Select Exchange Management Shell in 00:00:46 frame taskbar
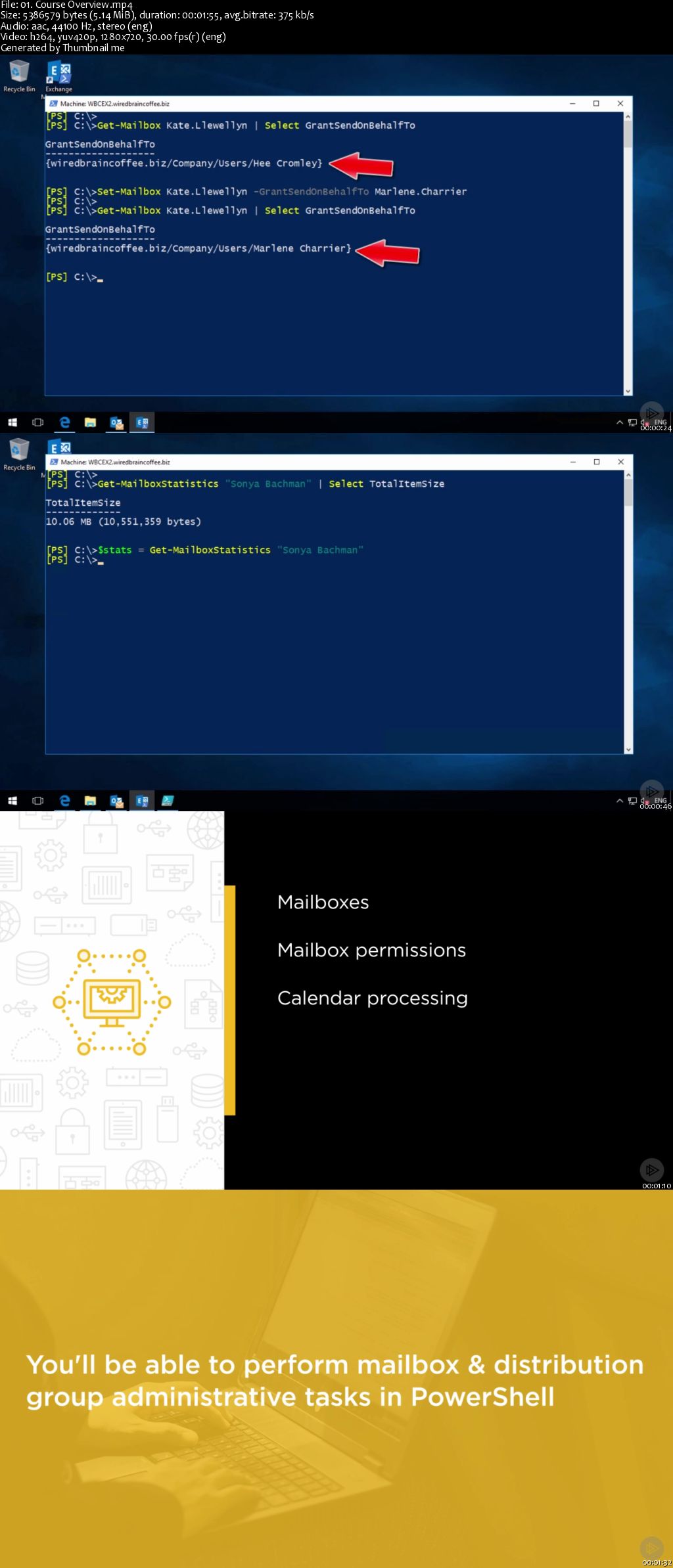Image resolution: width=673 pixels, height=1568 pixels. 142,801
